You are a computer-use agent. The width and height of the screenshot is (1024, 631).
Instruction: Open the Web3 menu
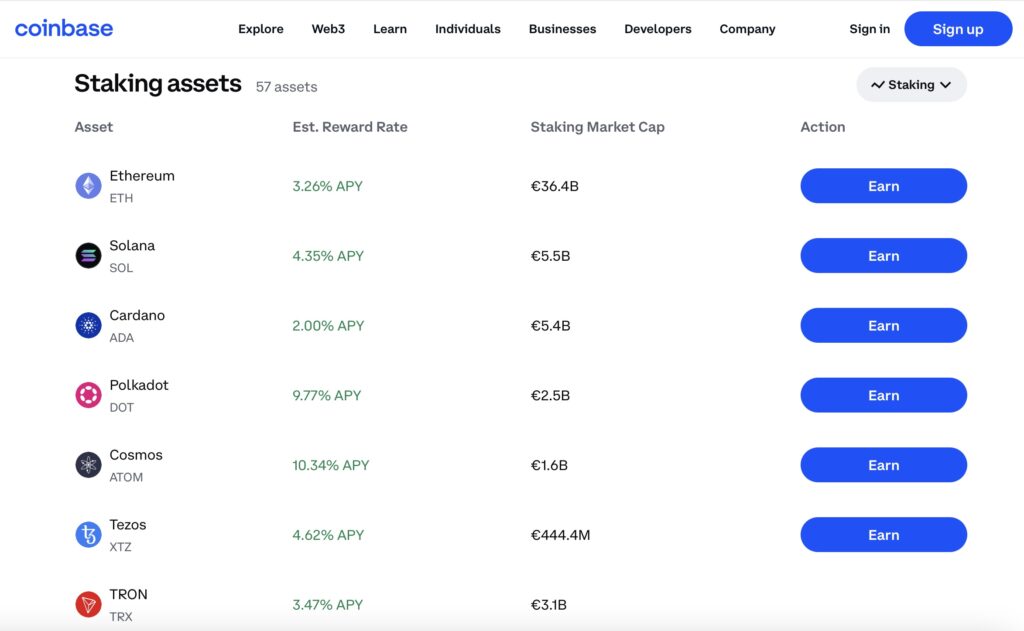coord(328,29)
